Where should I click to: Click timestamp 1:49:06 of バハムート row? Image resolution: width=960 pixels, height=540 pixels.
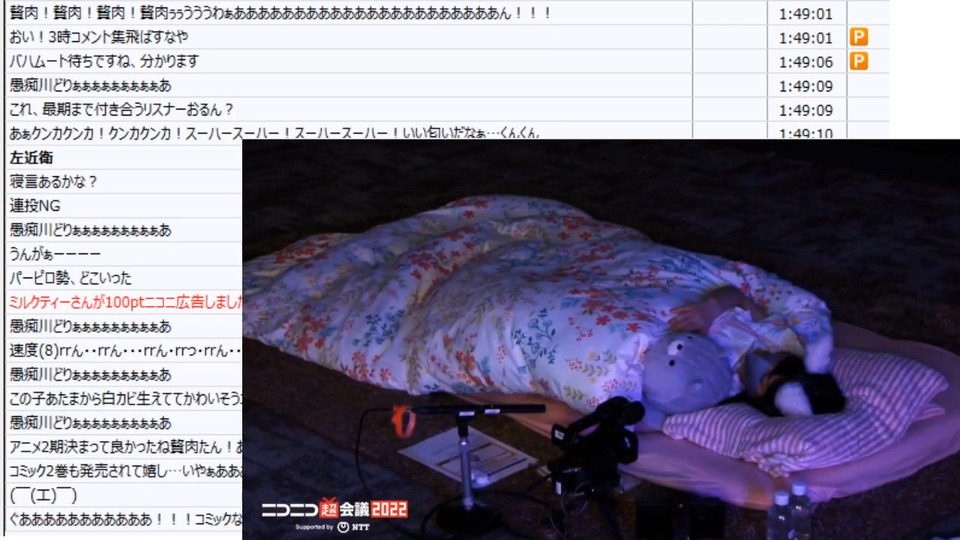click(x=806, y=62)
